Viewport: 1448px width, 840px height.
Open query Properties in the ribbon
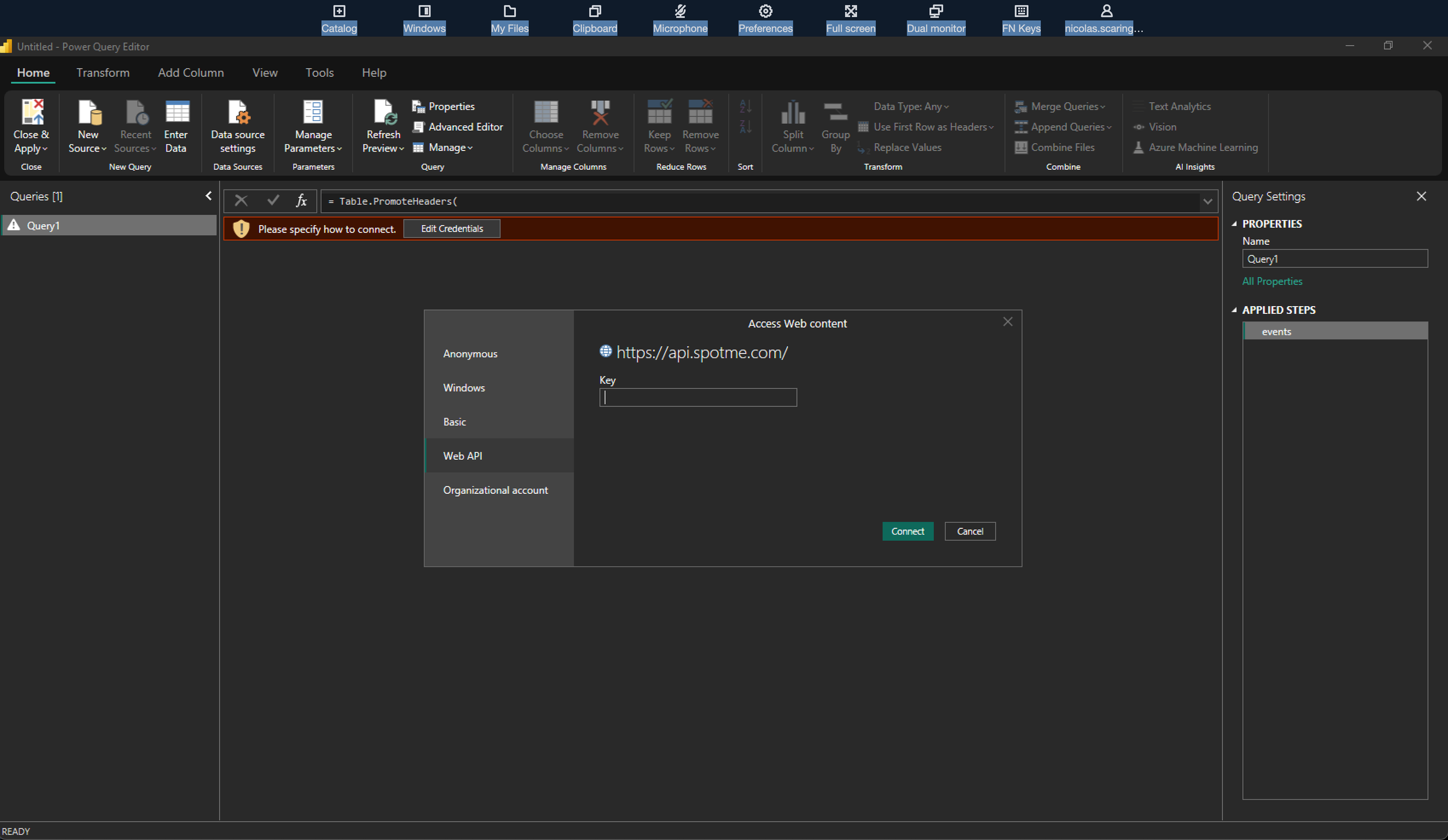point(443,106)
